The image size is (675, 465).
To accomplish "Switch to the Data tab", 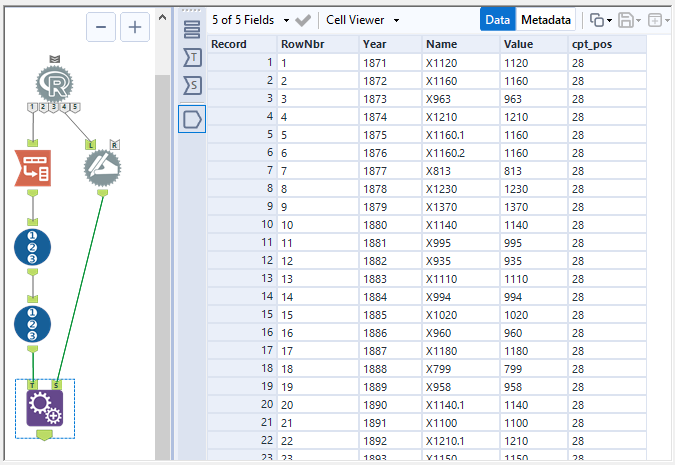I will pyautogui.click(x=498, y=20).
